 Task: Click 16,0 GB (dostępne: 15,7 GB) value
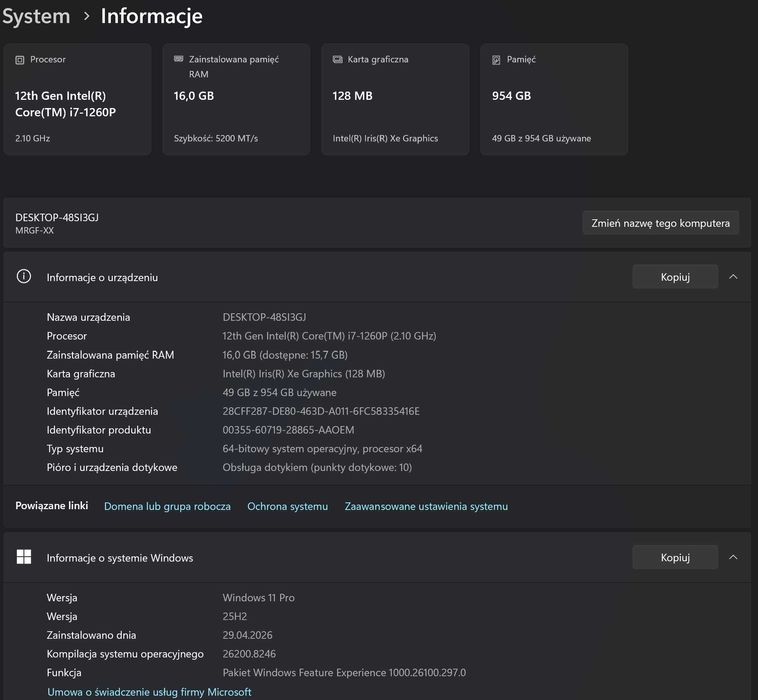[285, 354]
